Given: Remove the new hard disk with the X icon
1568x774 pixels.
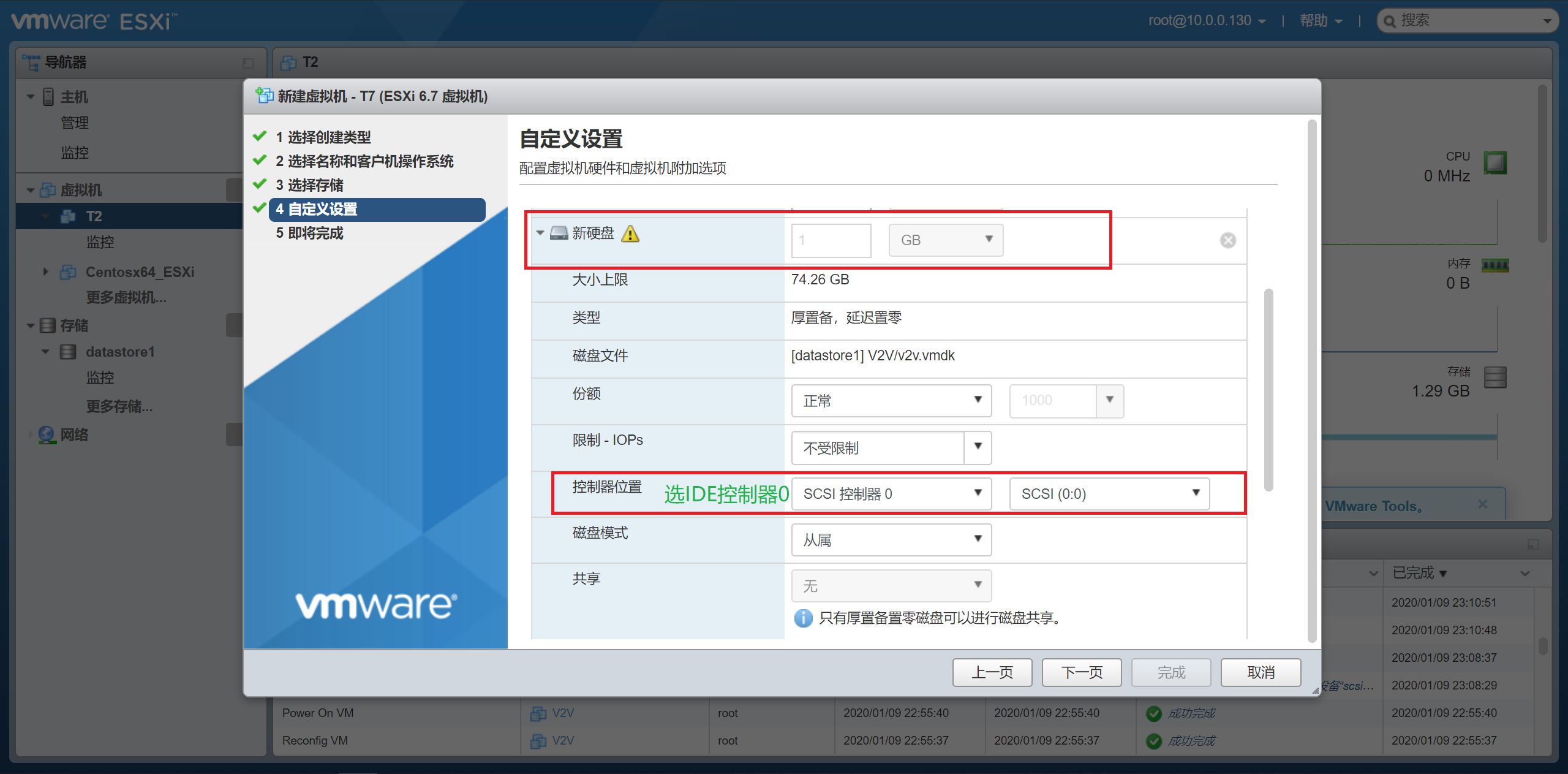Looking at the screenshot, I should 1227,240.
